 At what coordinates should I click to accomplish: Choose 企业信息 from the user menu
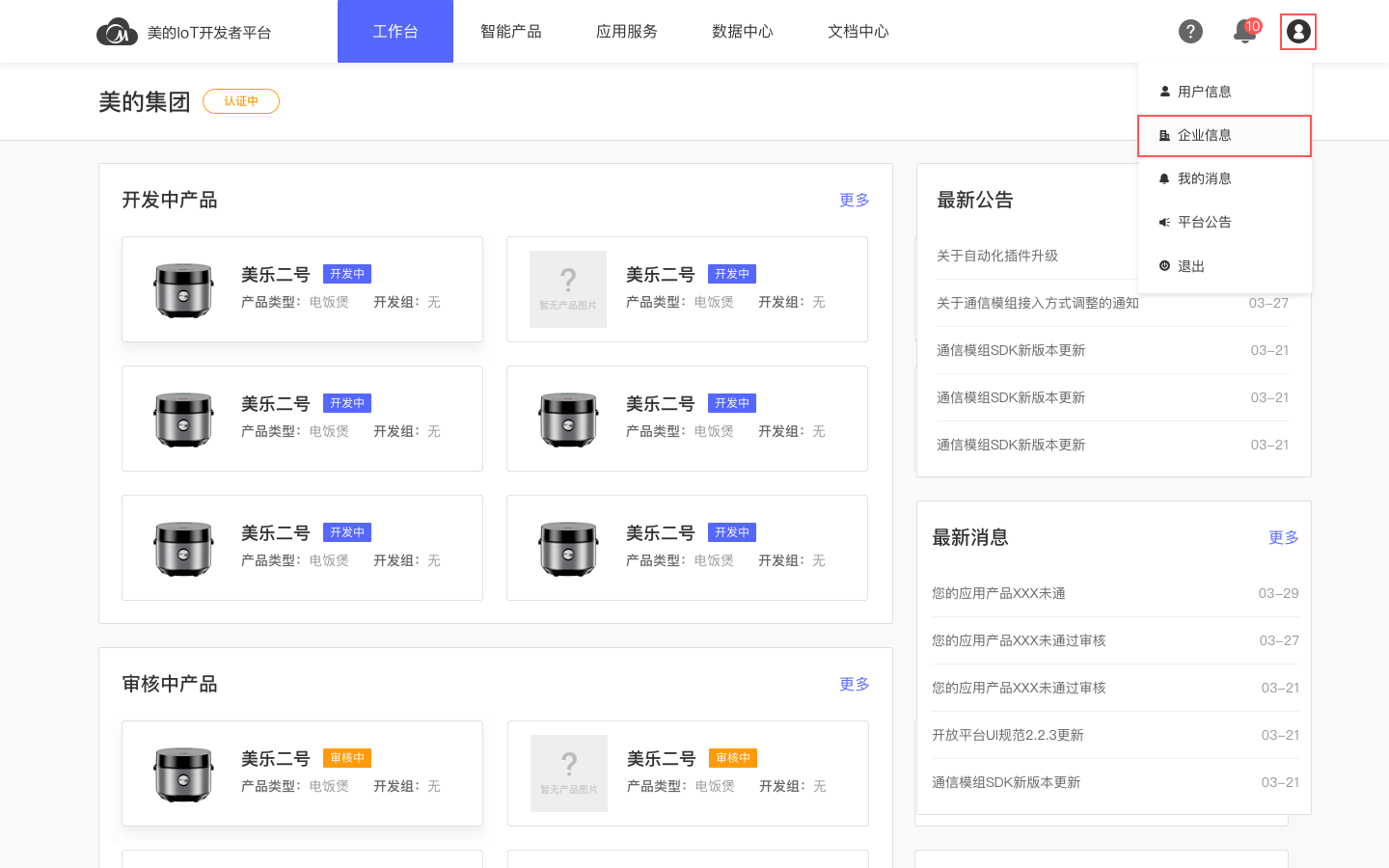coord(1225,135)
